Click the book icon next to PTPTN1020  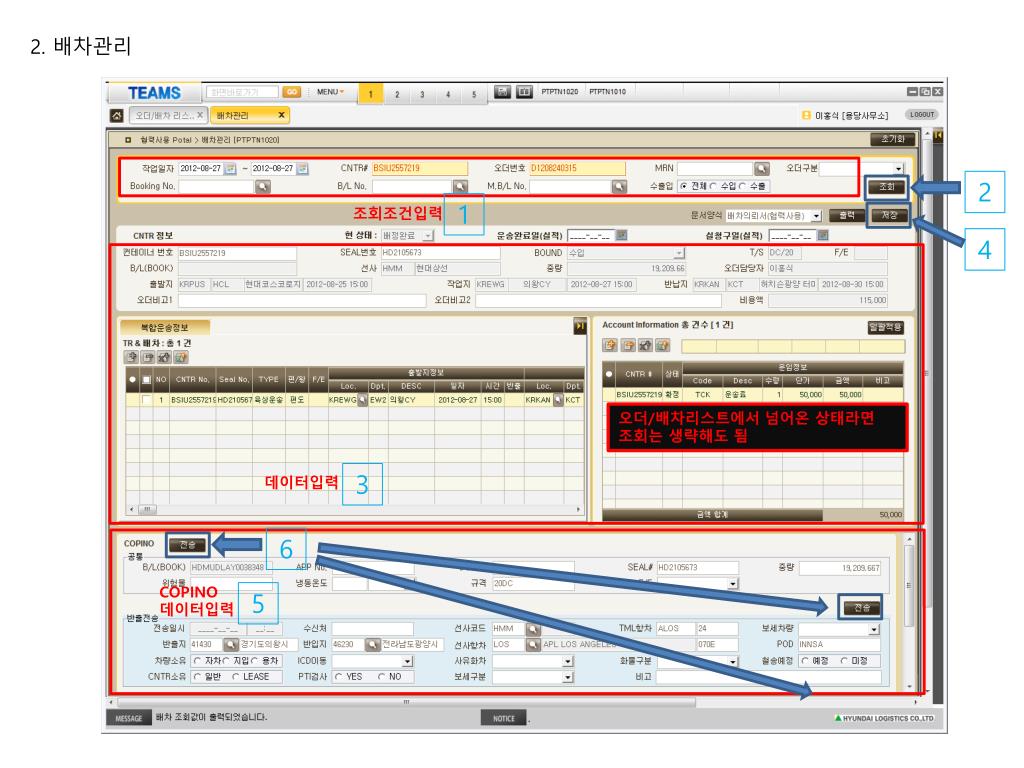524,91
